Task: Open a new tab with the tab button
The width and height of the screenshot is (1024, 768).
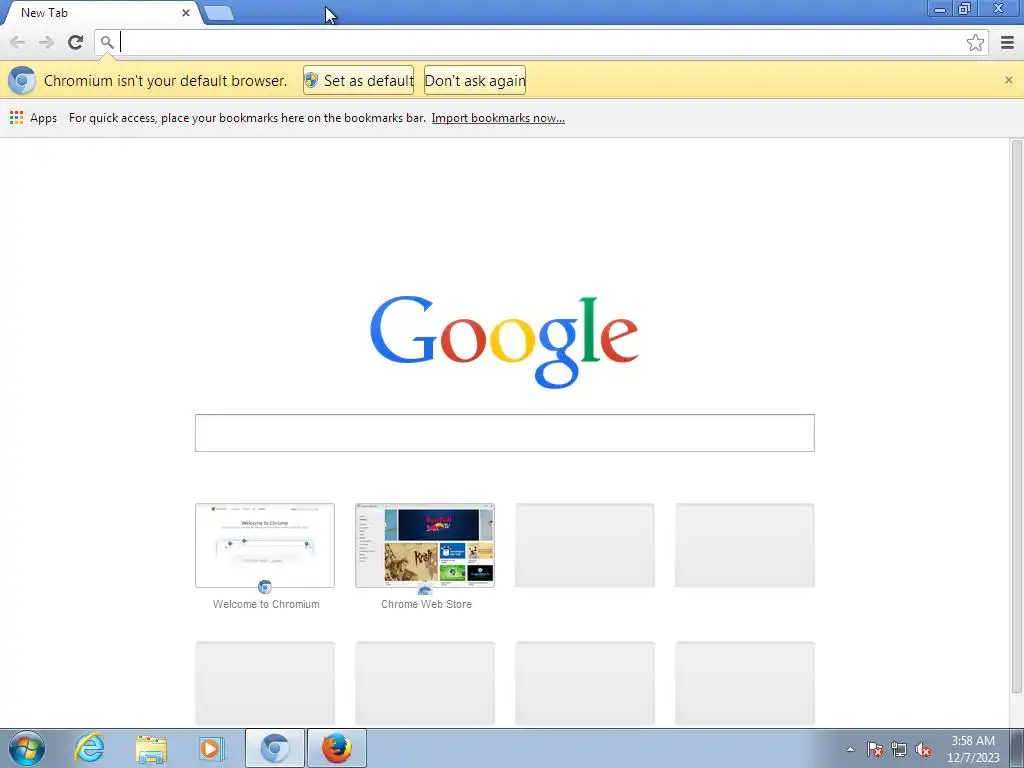Action: tap(218, 13)
